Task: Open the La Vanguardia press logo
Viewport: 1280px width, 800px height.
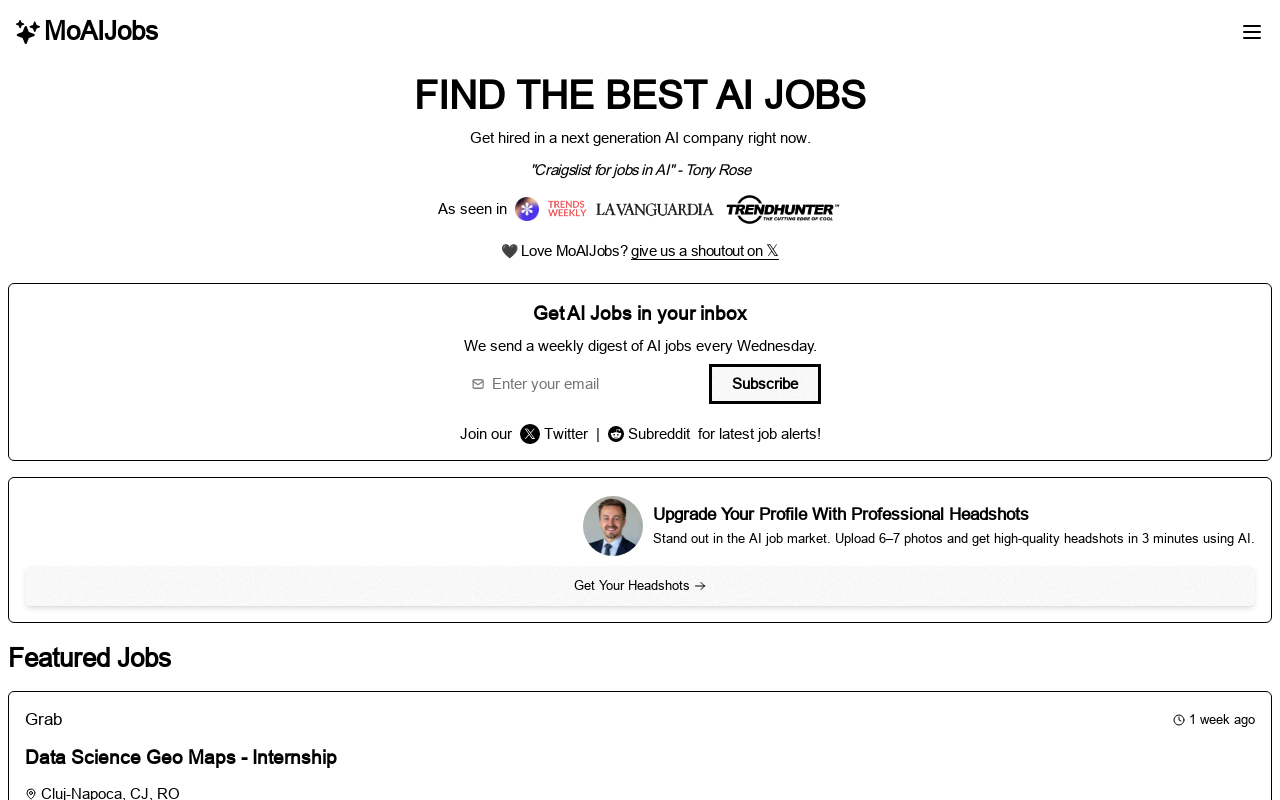Action: tap(655, 208)
